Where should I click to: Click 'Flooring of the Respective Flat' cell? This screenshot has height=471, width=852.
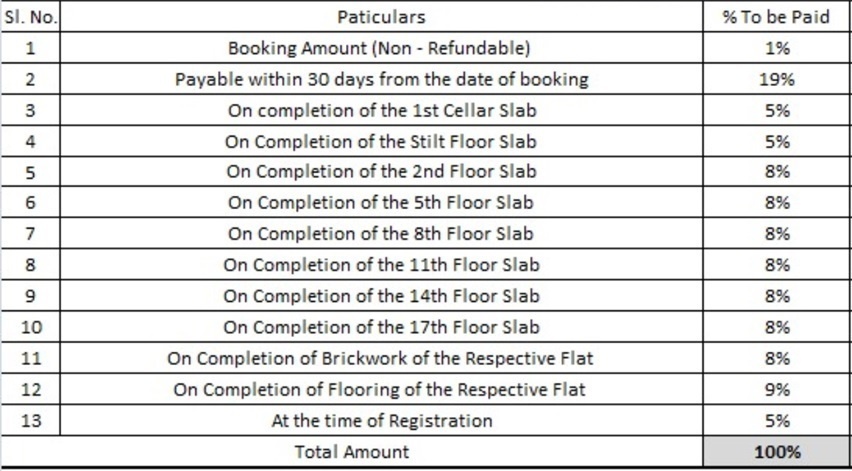coord(381,389)
